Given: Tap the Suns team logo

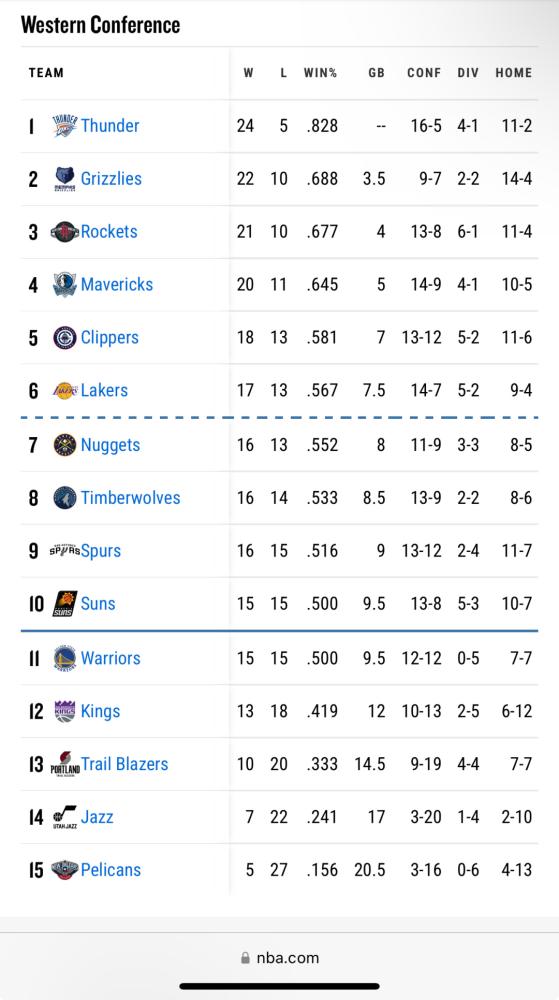Looking at the screenshot, I should click(x=65, y=603).
